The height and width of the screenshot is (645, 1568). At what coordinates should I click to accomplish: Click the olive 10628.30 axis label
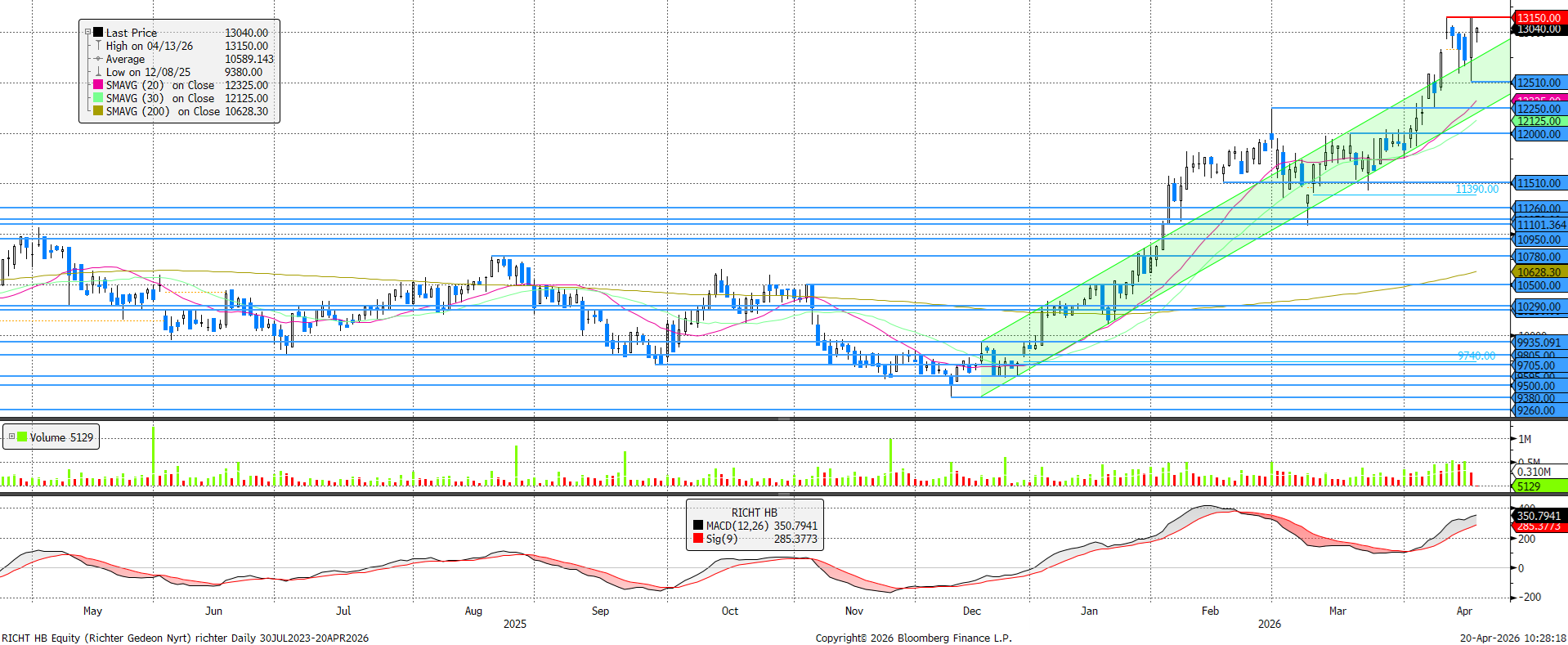click(x=1539, y=272)
